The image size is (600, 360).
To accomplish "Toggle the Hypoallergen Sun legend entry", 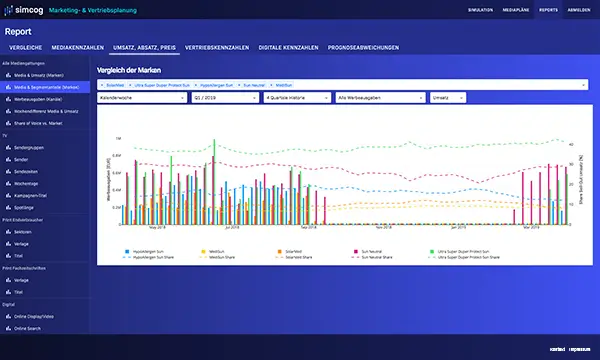I will click(144, 252).
